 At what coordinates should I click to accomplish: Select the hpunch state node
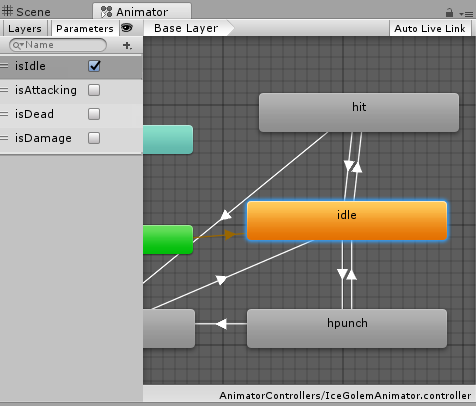[347, 329]
